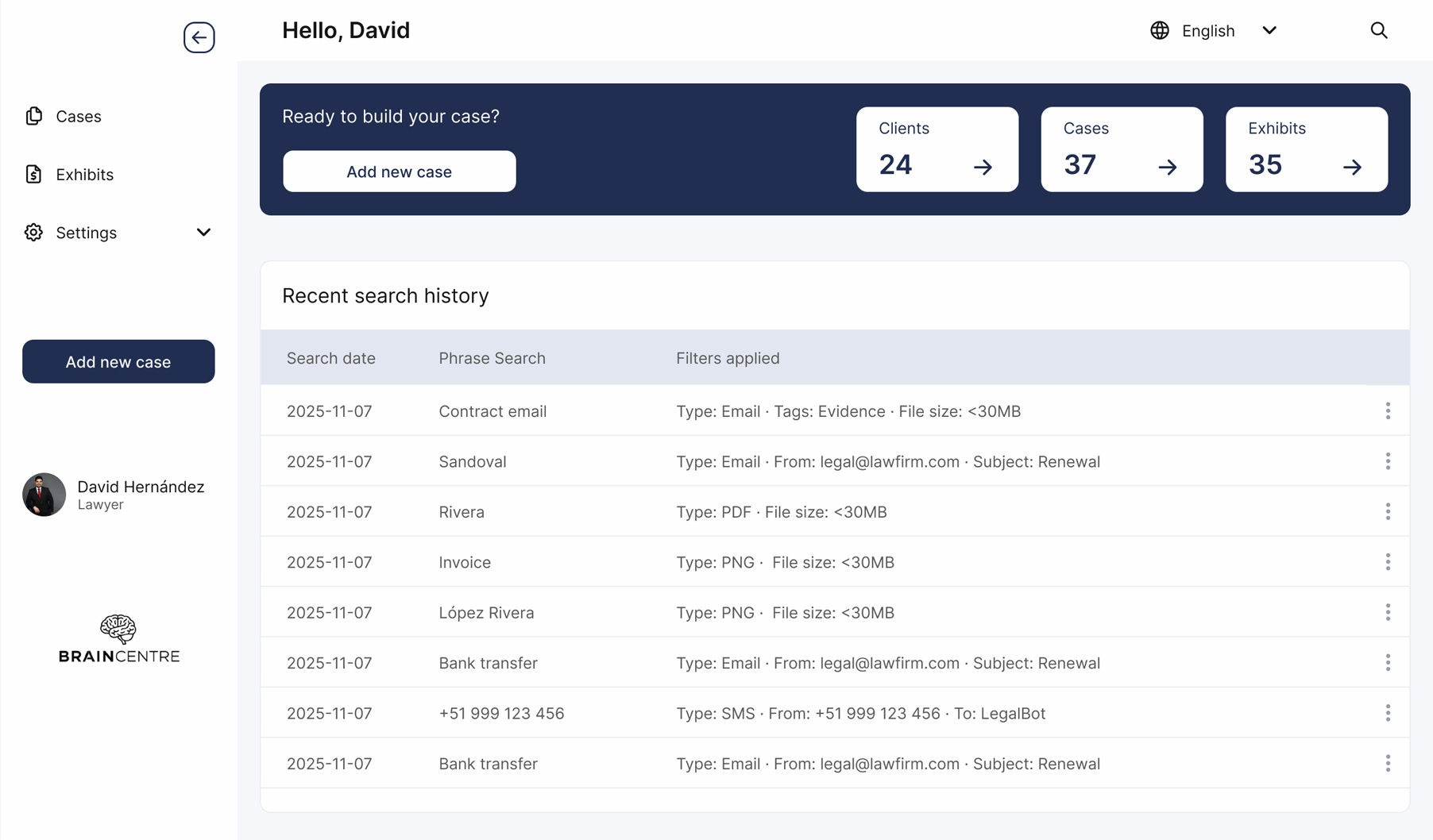Click Recent search history title

385,295
